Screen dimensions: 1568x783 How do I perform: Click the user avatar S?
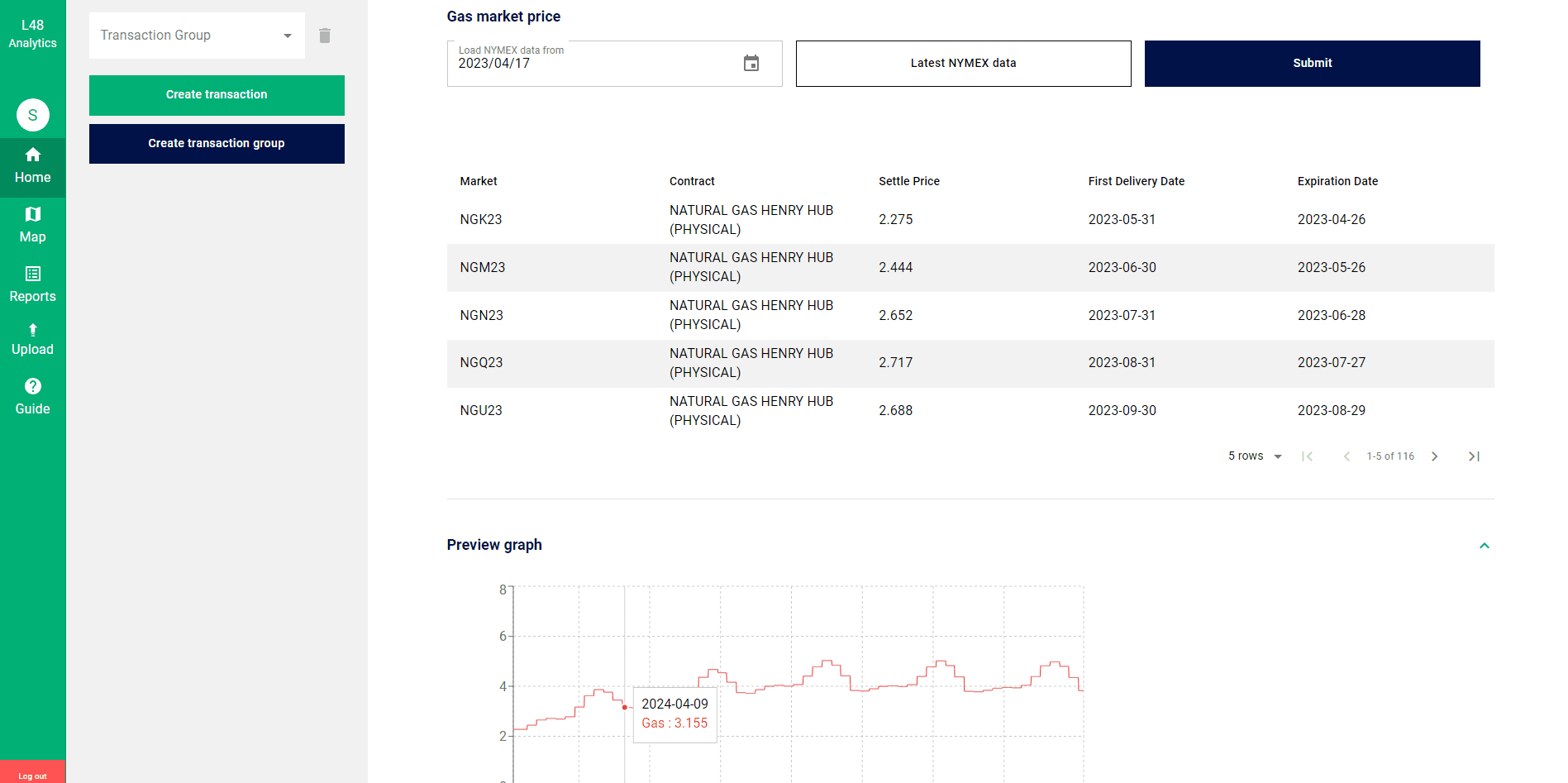click(x=33, y=115)
